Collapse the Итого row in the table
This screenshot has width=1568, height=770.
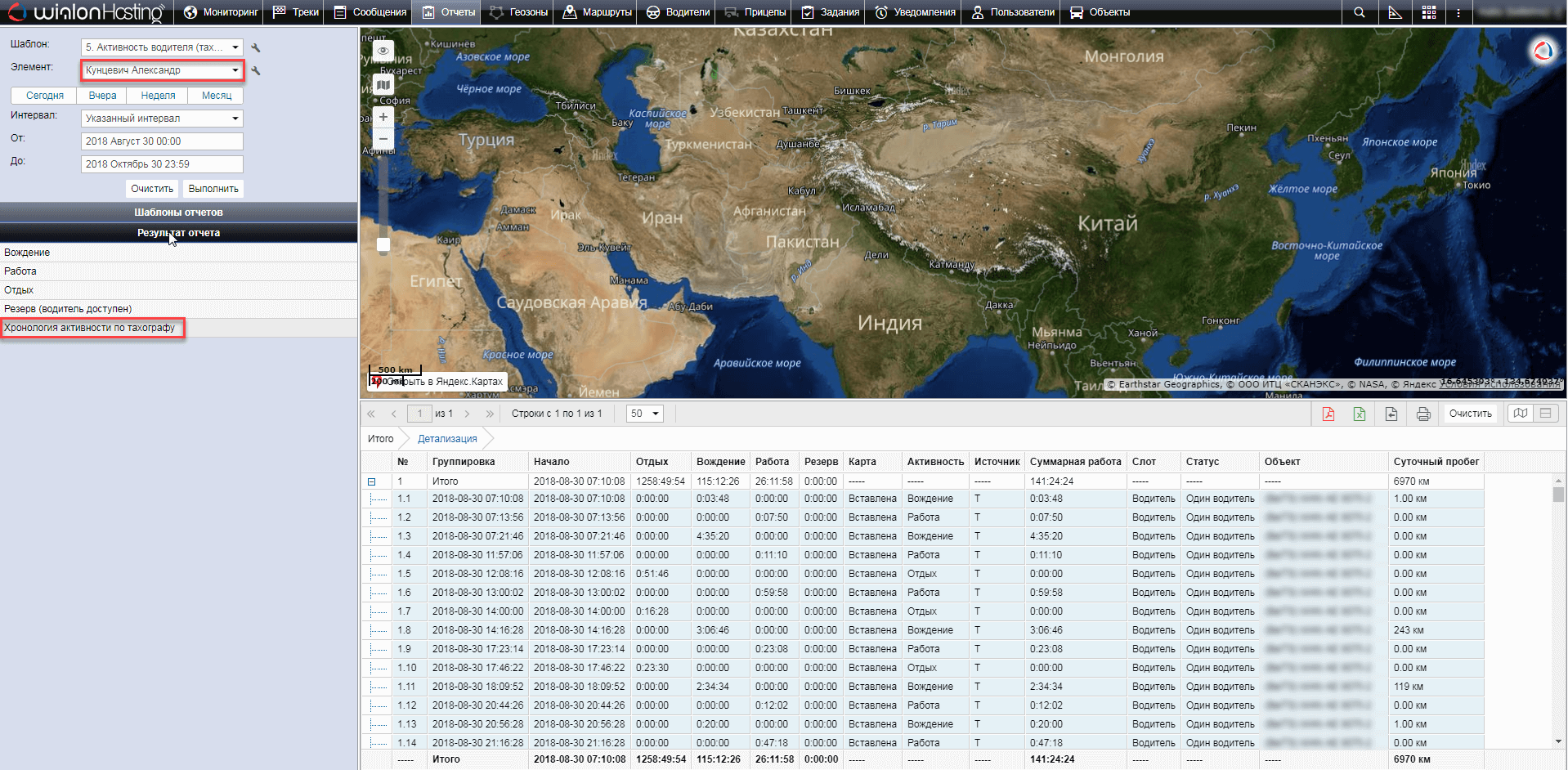pyautogui.click(x=371, y=481)
